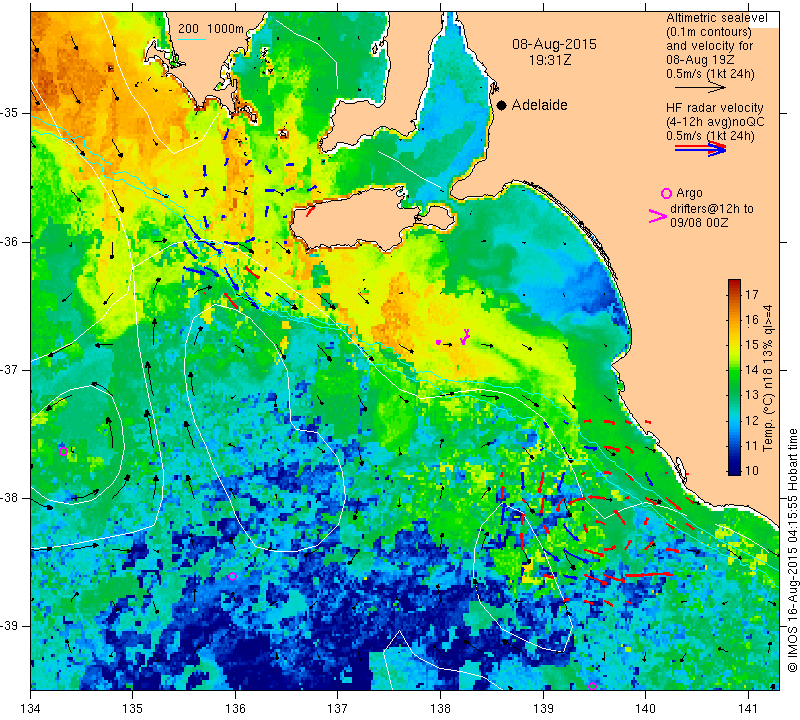Click the dark blue bottom of temperature colorbar
Image resolution: width=800 pixels, height=720 pixels.
click(734, 469)
